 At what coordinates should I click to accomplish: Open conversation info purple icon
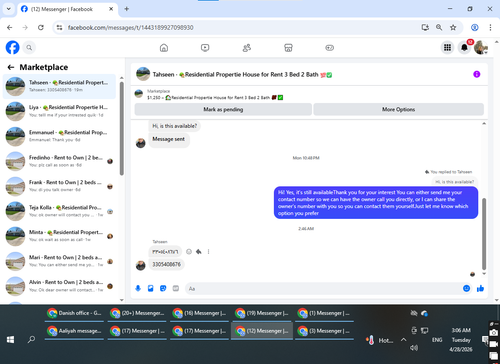(477, 74)
